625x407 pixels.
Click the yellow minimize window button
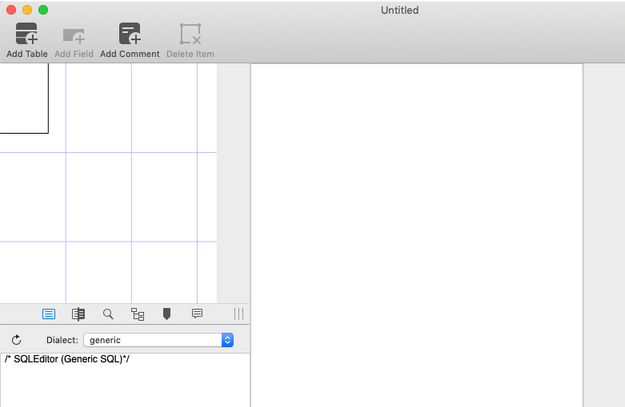coord(27,10)
